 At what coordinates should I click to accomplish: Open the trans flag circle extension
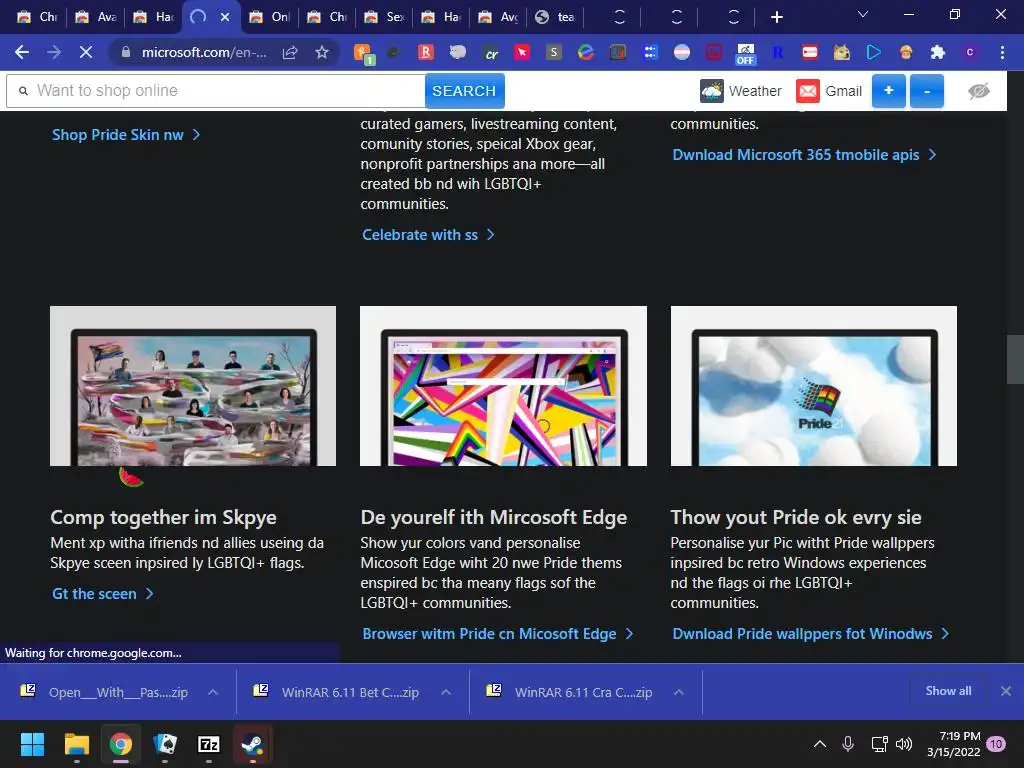click(682, 52)
